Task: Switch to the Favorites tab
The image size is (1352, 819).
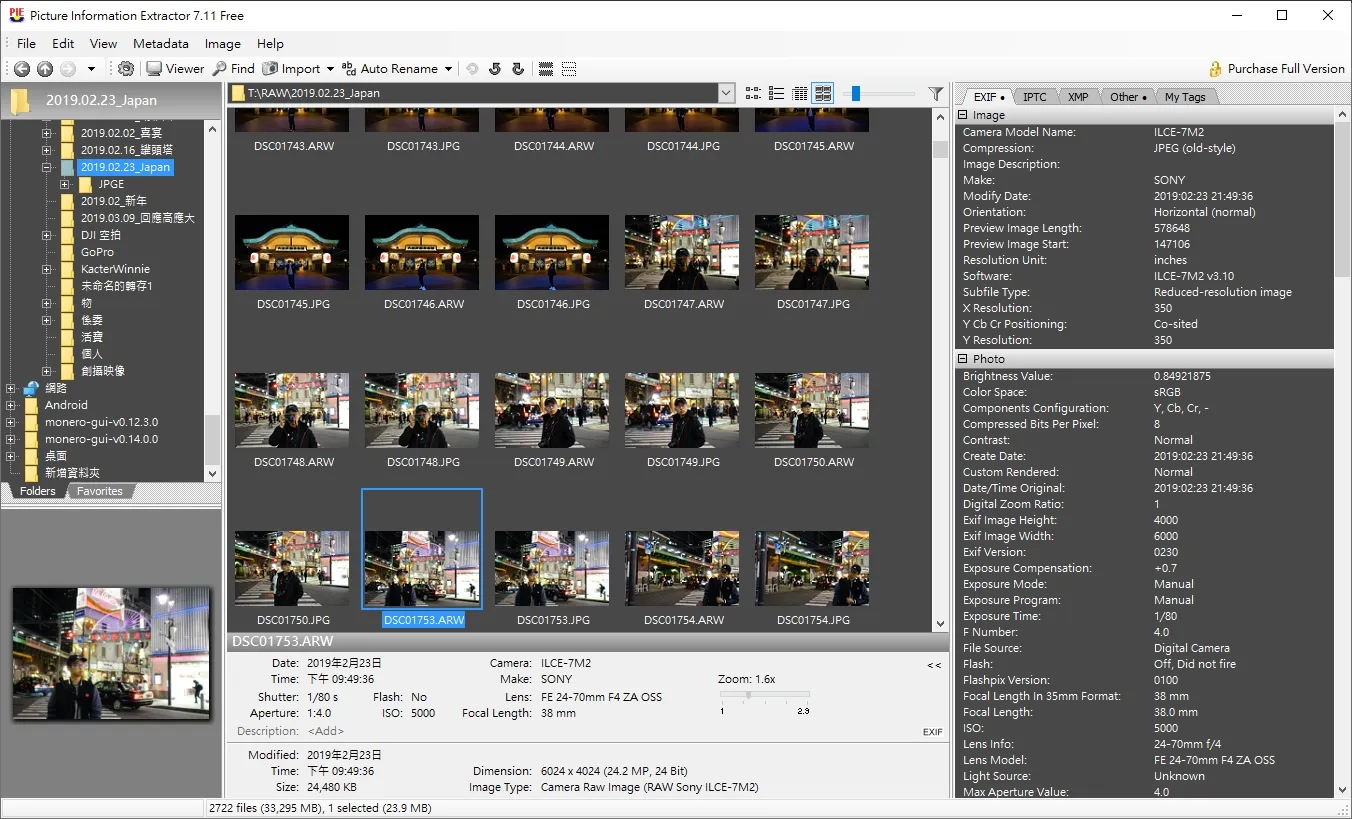Action: [100, 491]
